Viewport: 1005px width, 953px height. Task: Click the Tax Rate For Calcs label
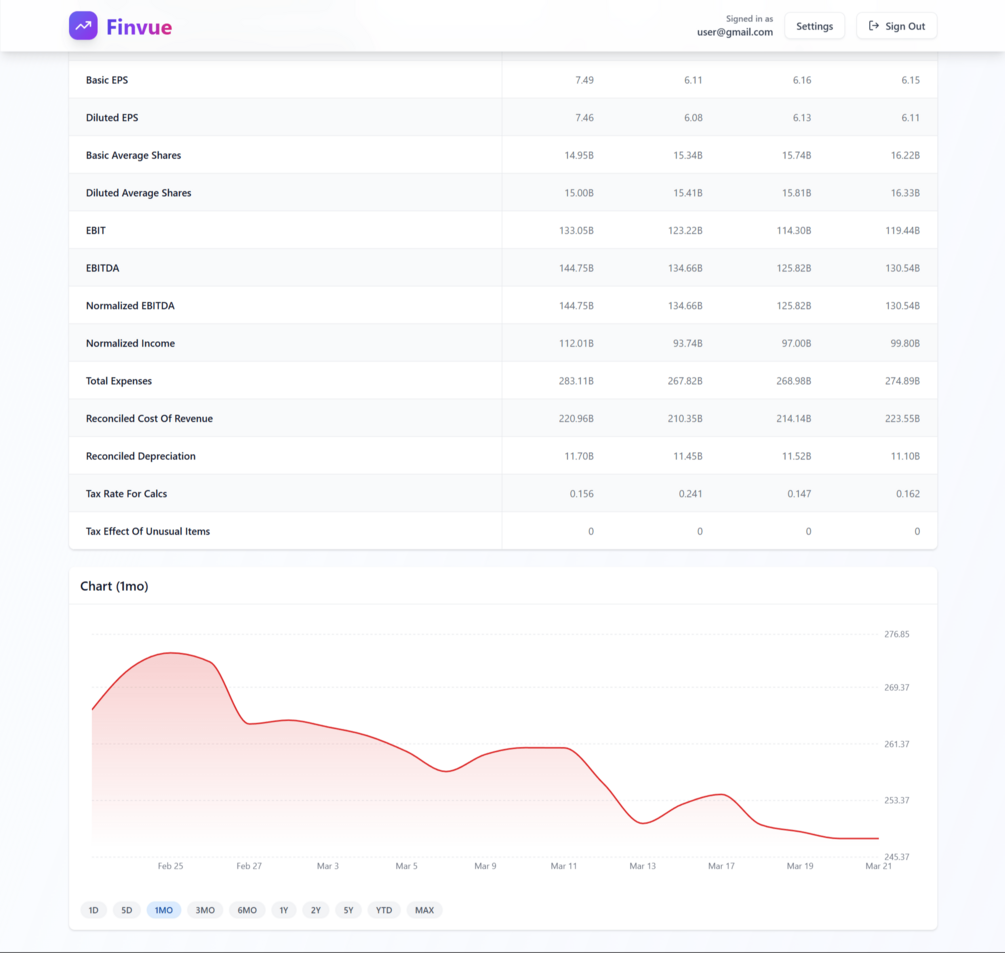coord(126,493)
